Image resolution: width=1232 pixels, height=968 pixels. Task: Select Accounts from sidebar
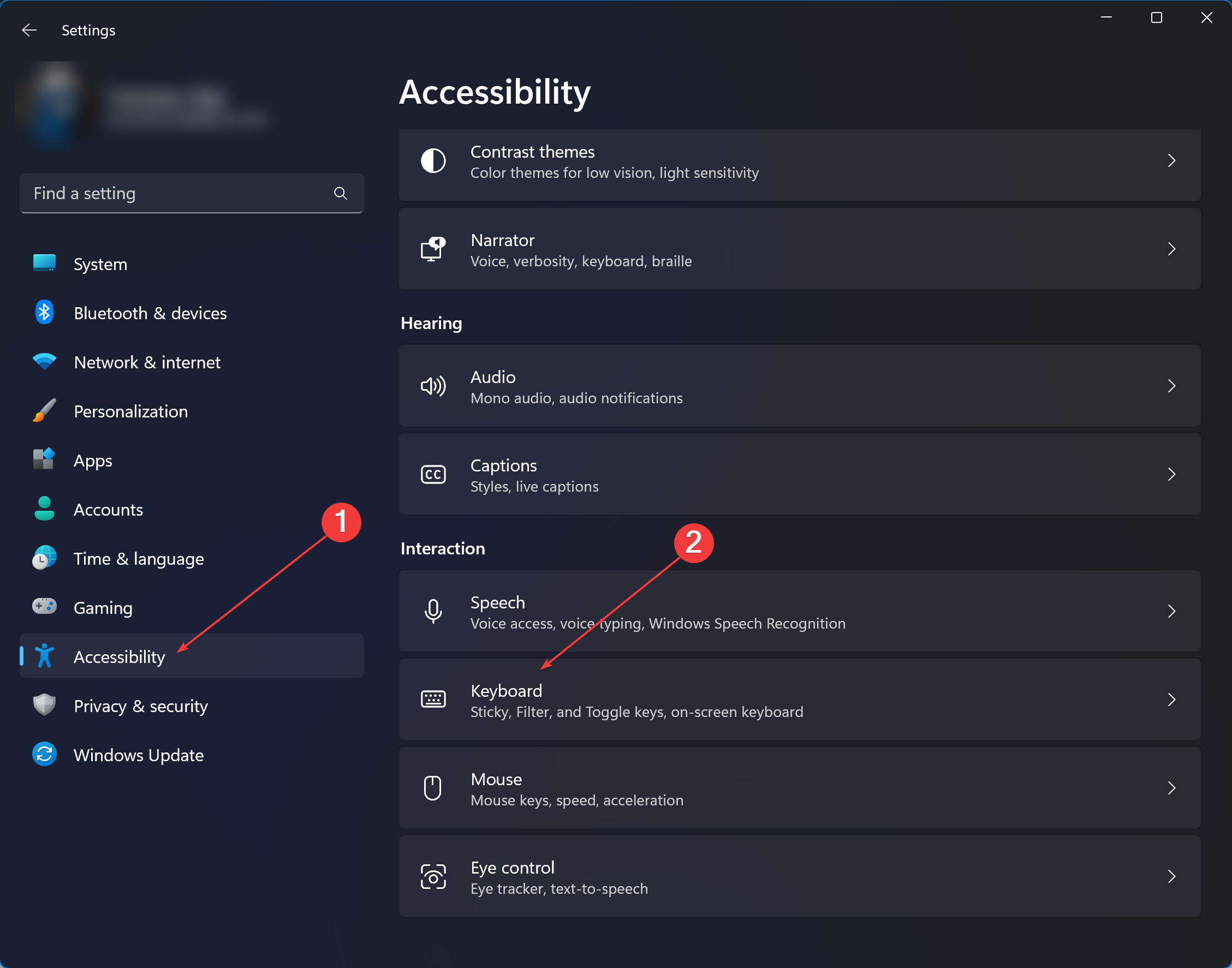tap(108, 509)
